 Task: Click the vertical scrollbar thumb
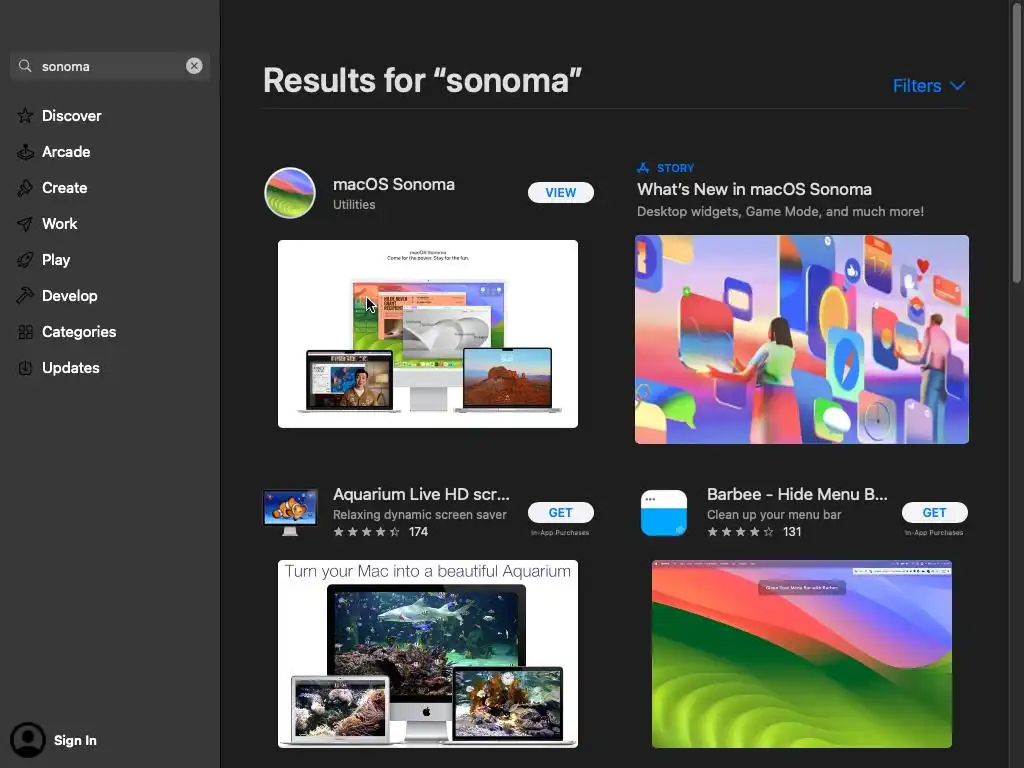(1016, 144)
